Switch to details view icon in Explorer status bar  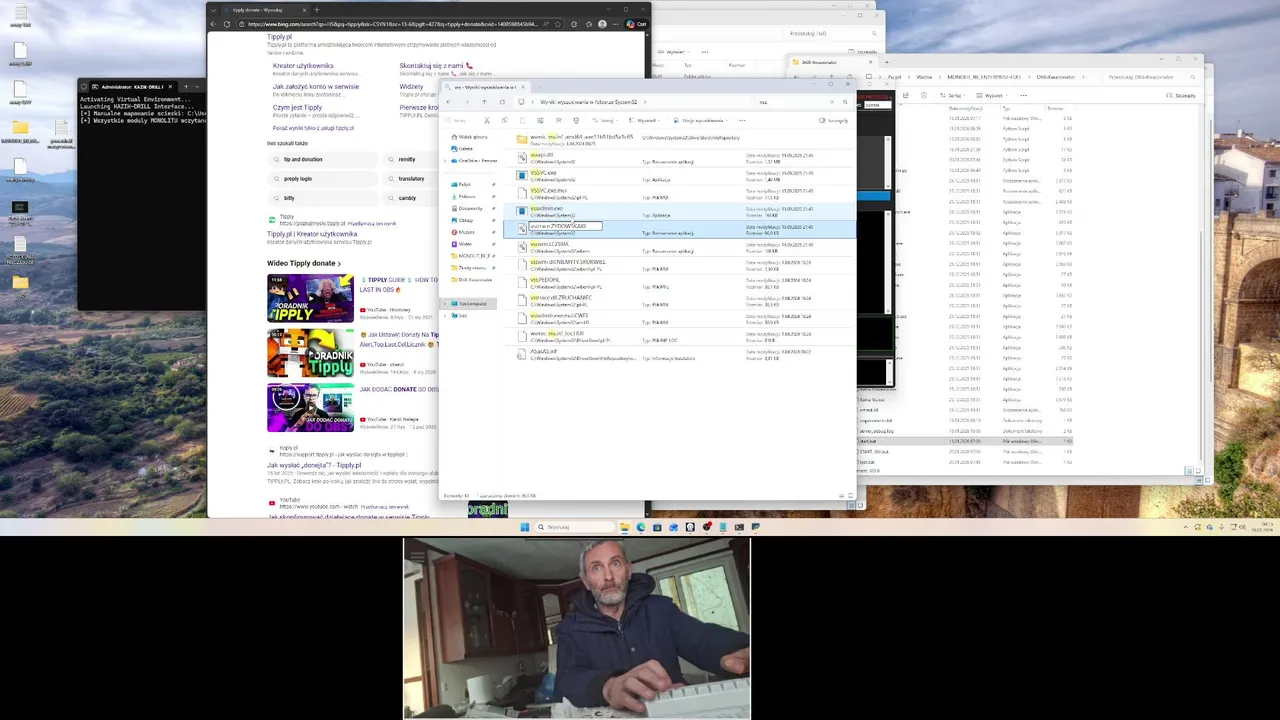click(x=841, y=496)
